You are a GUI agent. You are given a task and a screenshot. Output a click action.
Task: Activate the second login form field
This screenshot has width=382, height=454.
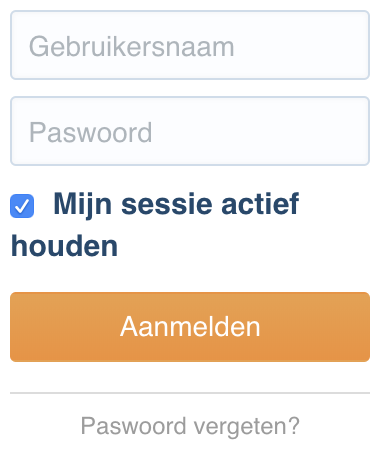pos(190,131)
